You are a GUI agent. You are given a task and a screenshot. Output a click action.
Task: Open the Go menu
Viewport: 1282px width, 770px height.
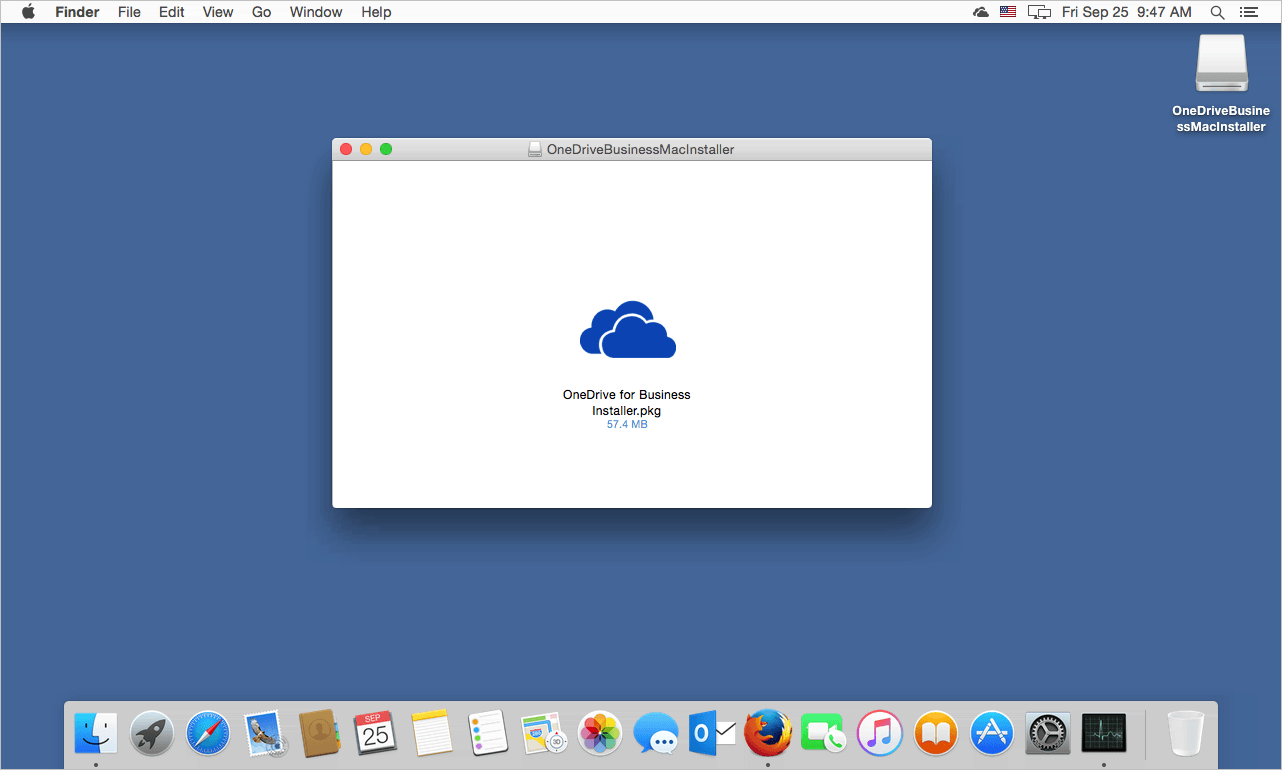tap(262, 12)
